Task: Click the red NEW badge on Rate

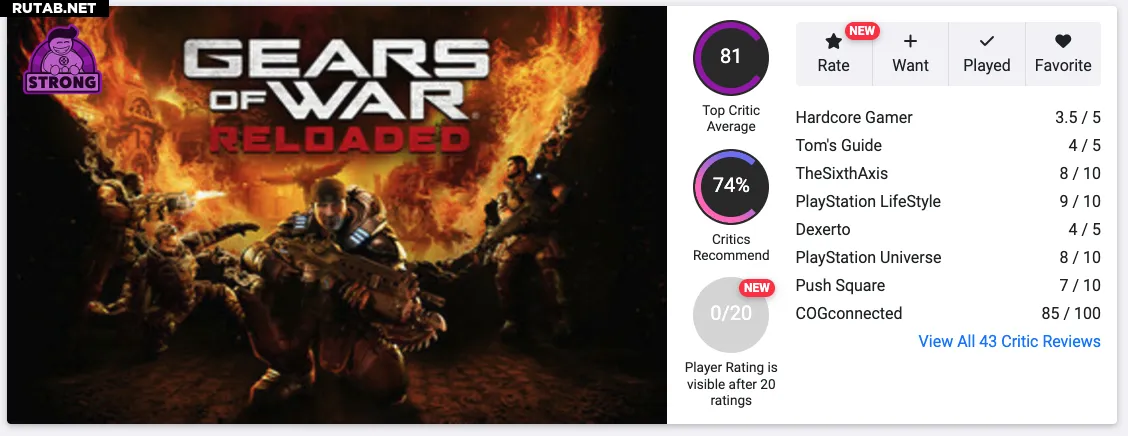Action: coord(862,30)
